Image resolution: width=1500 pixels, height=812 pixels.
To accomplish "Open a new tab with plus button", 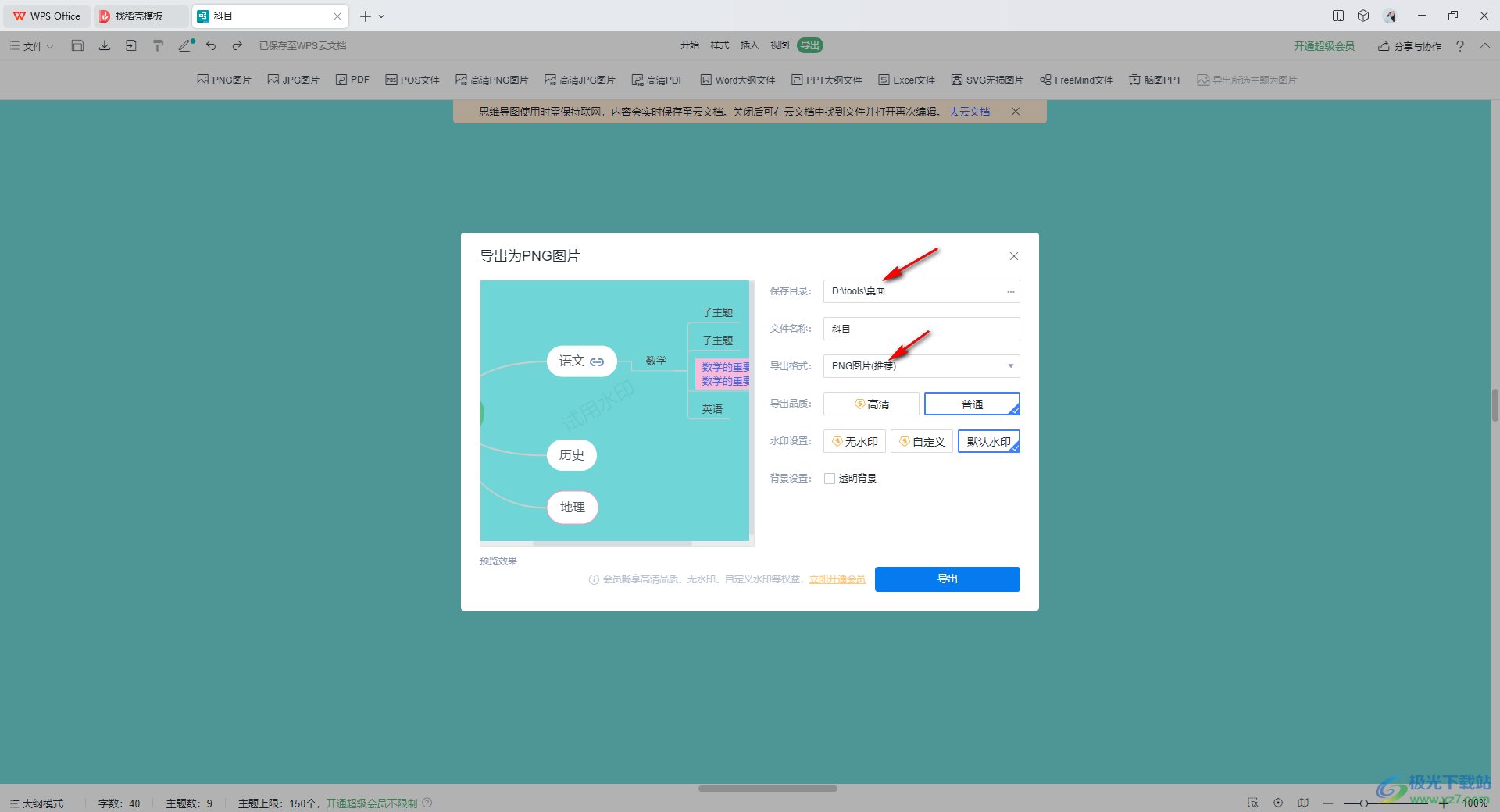I will point(365,16).
